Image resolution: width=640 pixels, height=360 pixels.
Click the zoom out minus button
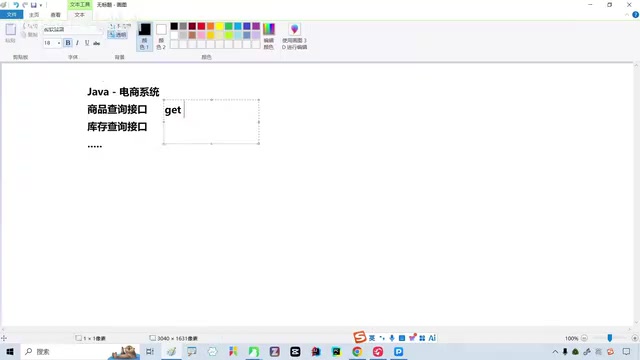click(584, 338)
